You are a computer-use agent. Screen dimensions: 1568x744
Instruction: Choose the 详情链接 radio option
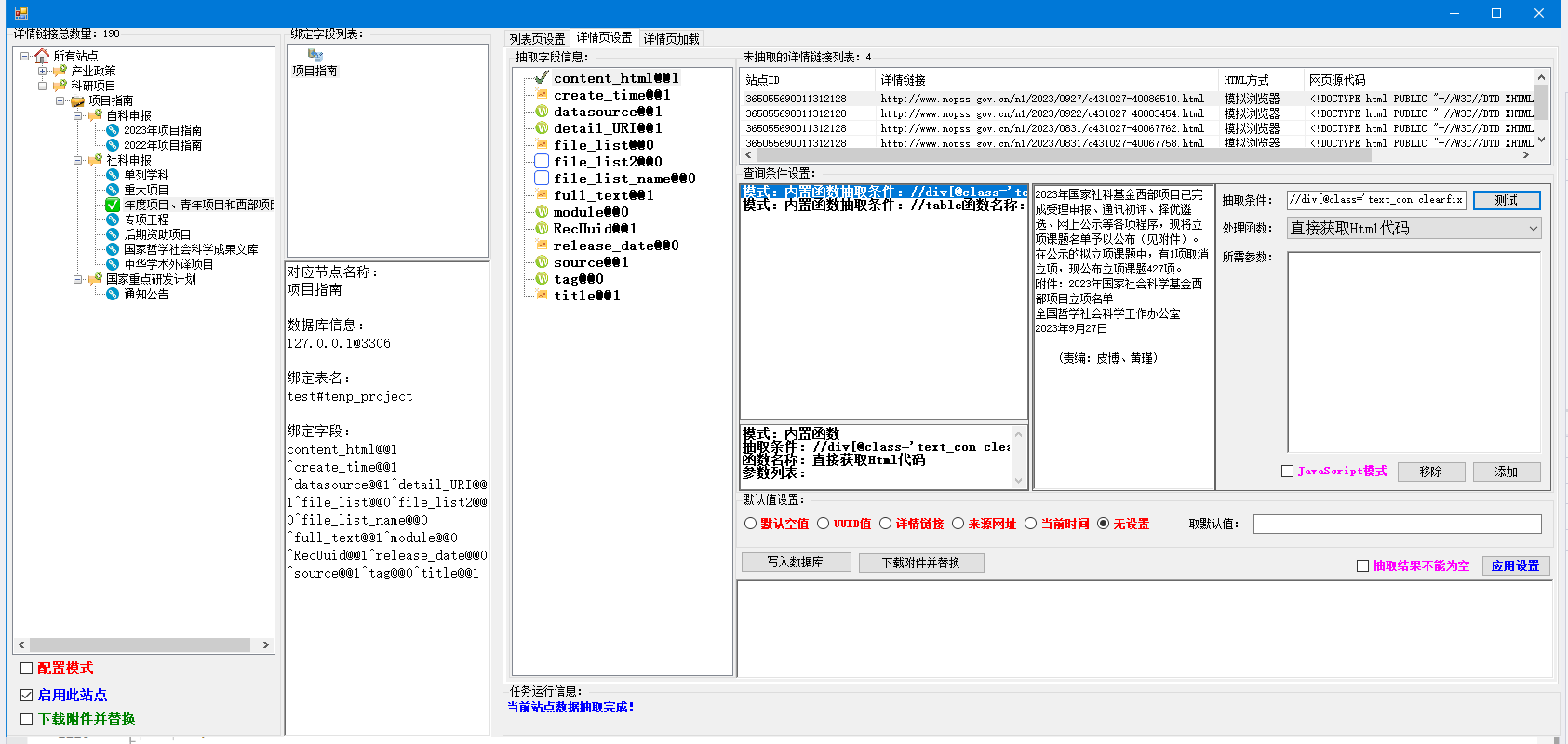(885, 524)
